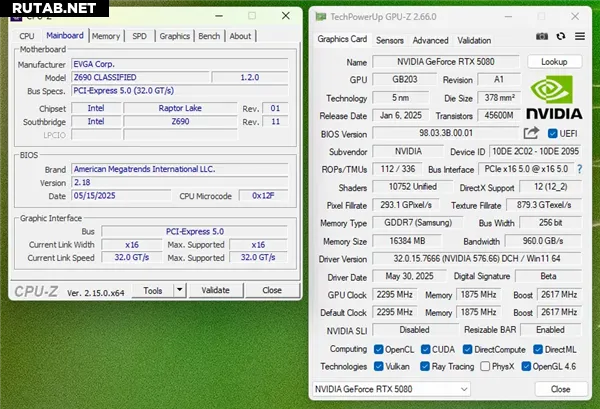
Task: Expand the CPU-Z Tools dropdown arrow
Action: click(179, 290)
